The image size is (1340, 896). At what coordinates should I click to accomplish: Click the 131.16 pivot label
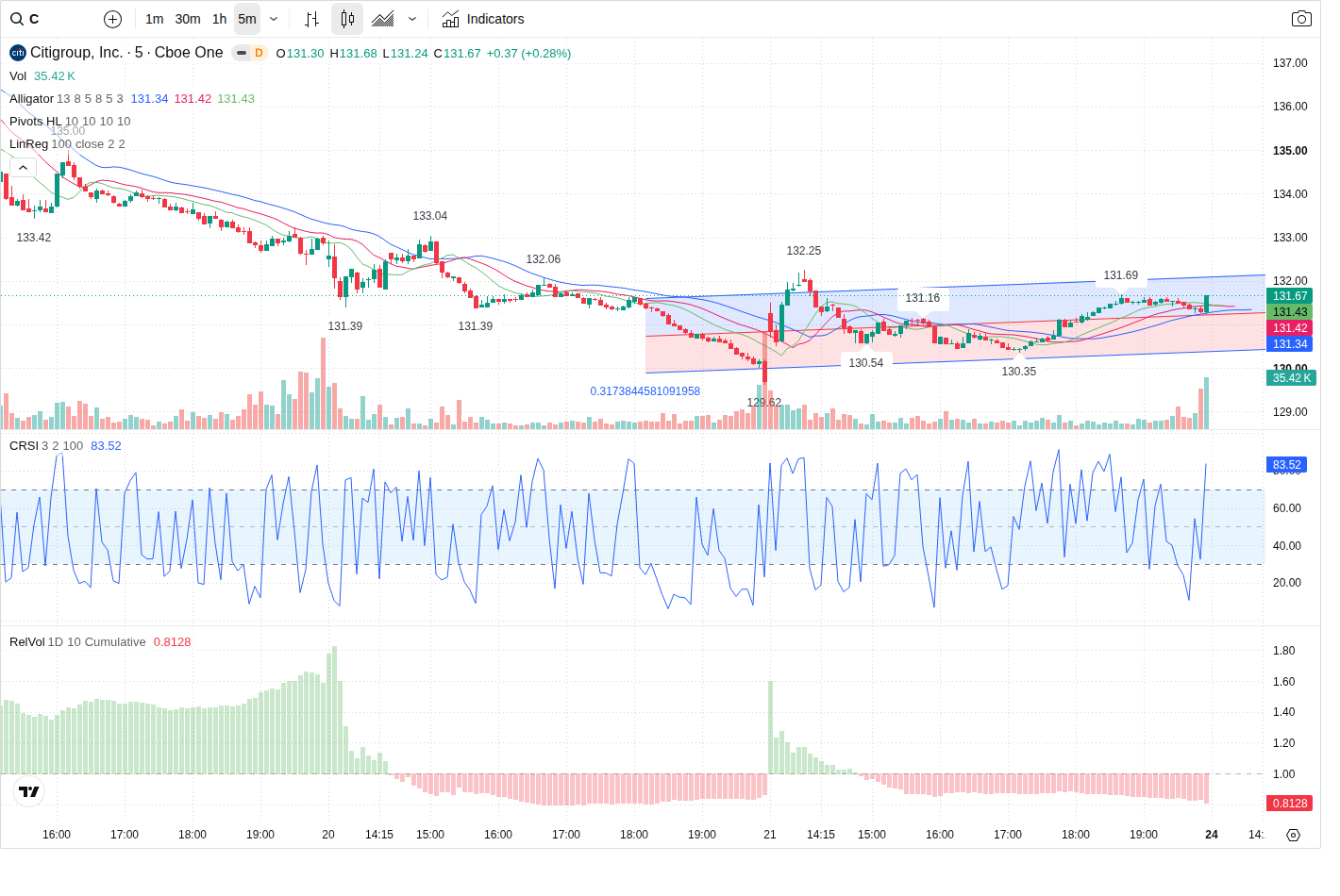(923, 298)
